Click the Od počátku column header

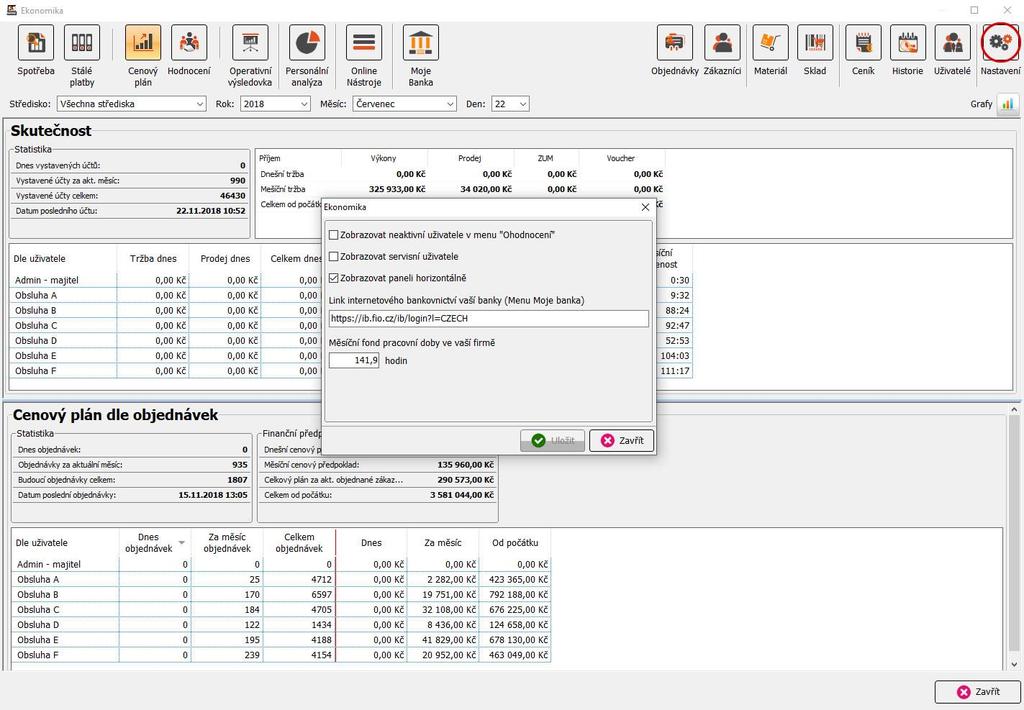515,543
